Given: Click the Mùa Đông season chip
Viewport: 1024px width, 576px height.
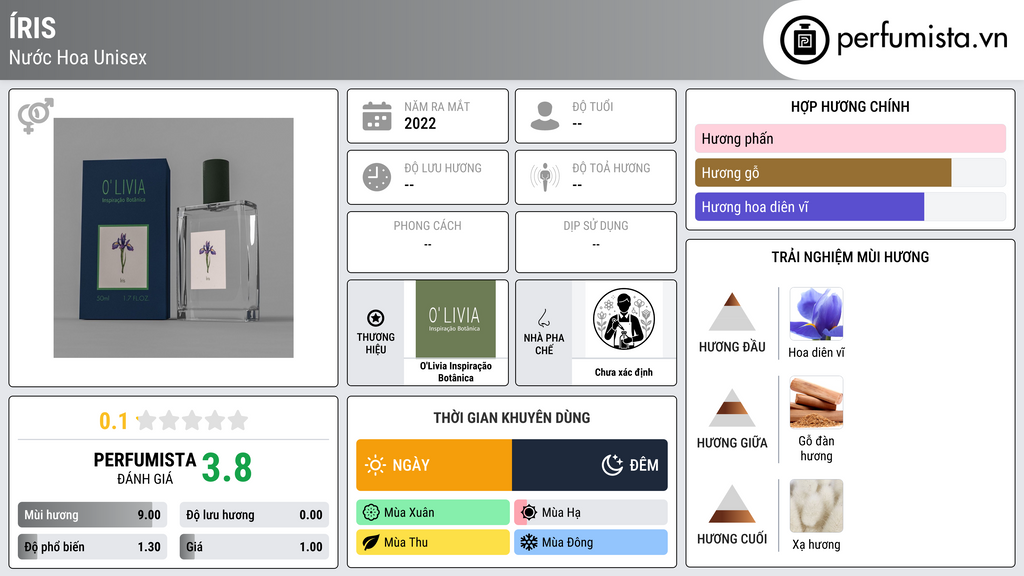Looking at the screenshot, I should (x=591, y=542).
